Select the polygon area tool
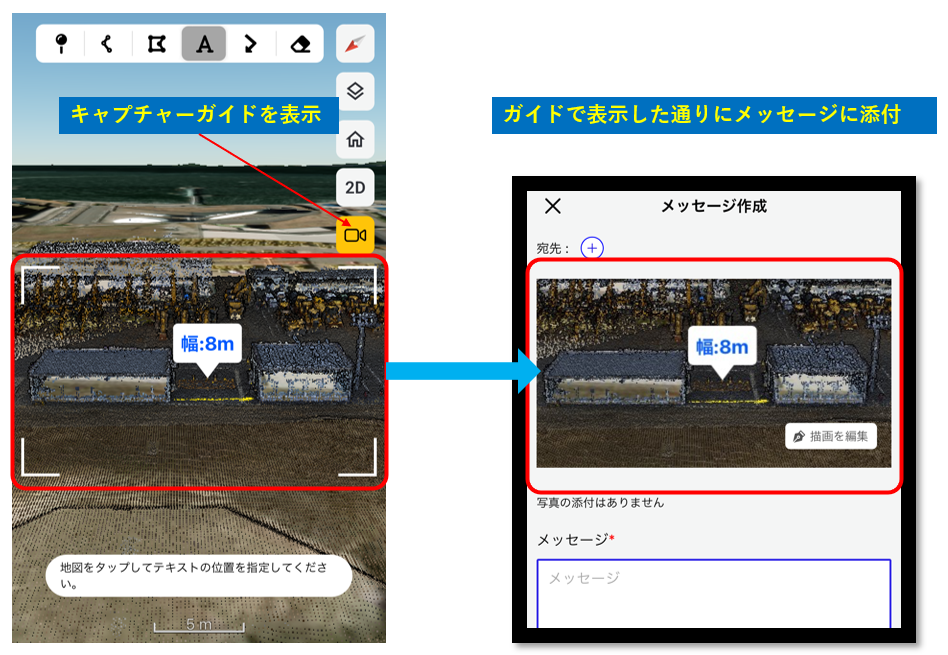Image resolution: width=948 pixels, height=655 pixels. pos(157,44)
